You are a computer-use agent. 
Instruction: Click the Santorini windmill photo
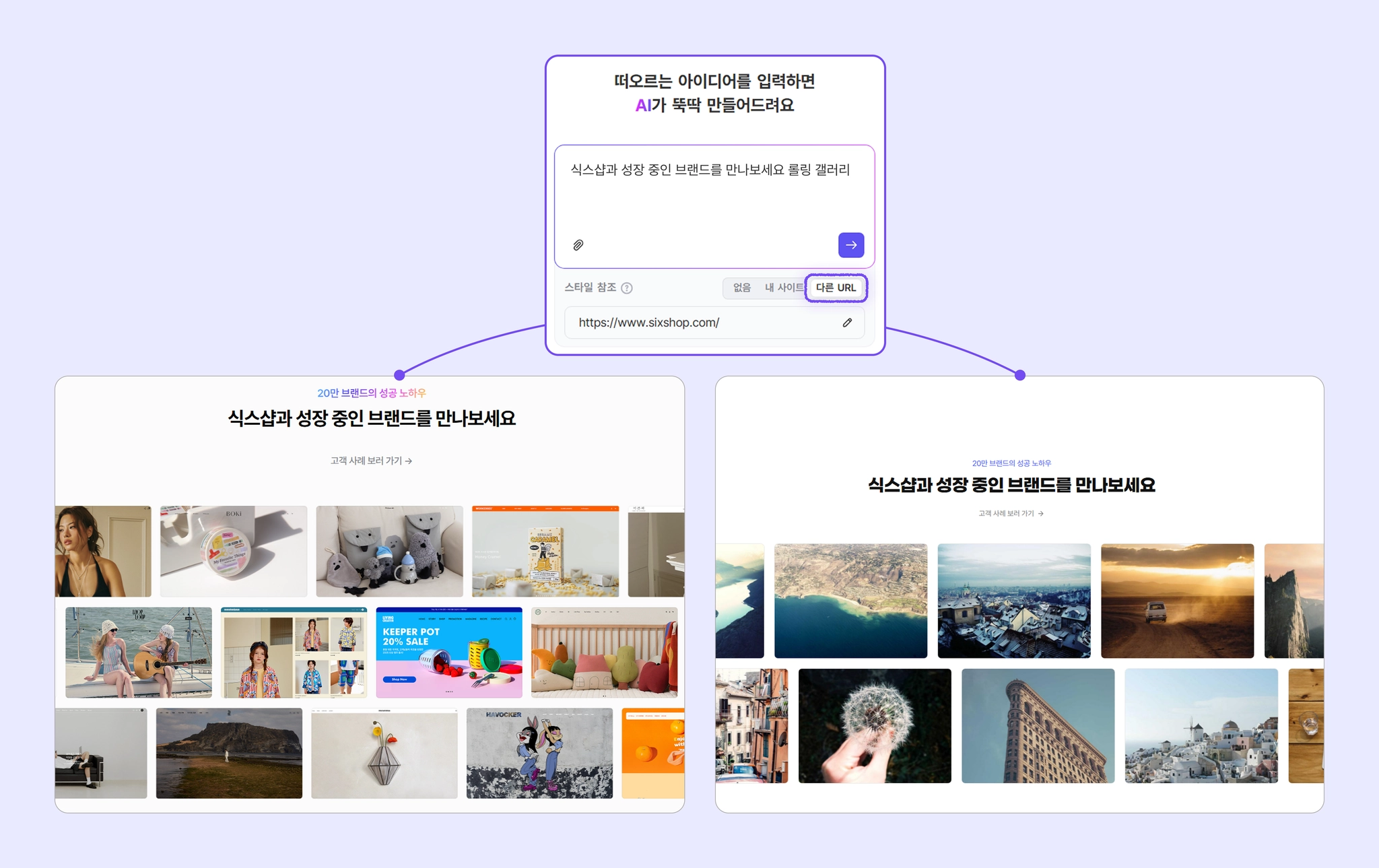tap(1201, 725)
